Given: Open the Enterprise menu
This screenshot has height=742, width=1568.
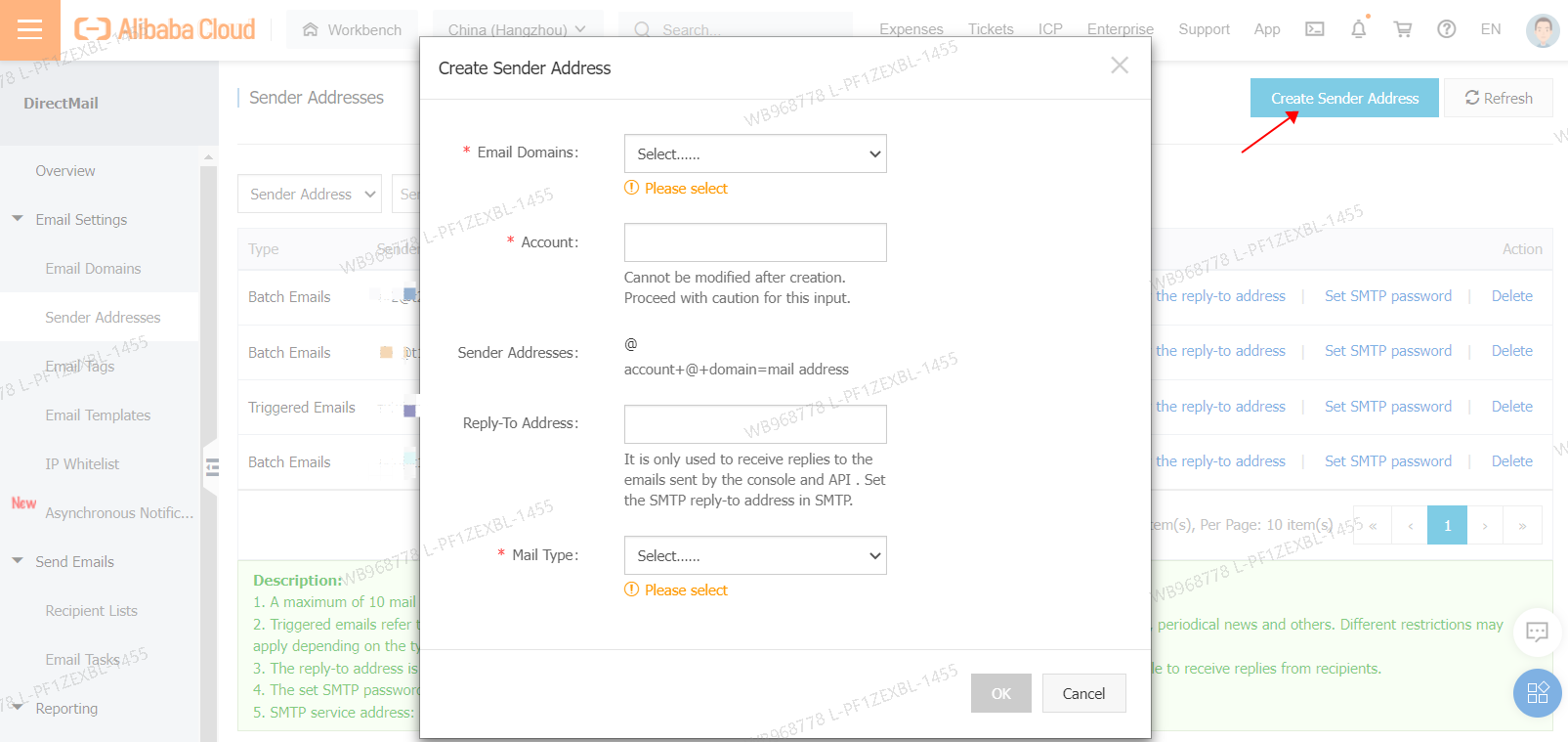Looking at the screenshot, I should pos(1121,29).
